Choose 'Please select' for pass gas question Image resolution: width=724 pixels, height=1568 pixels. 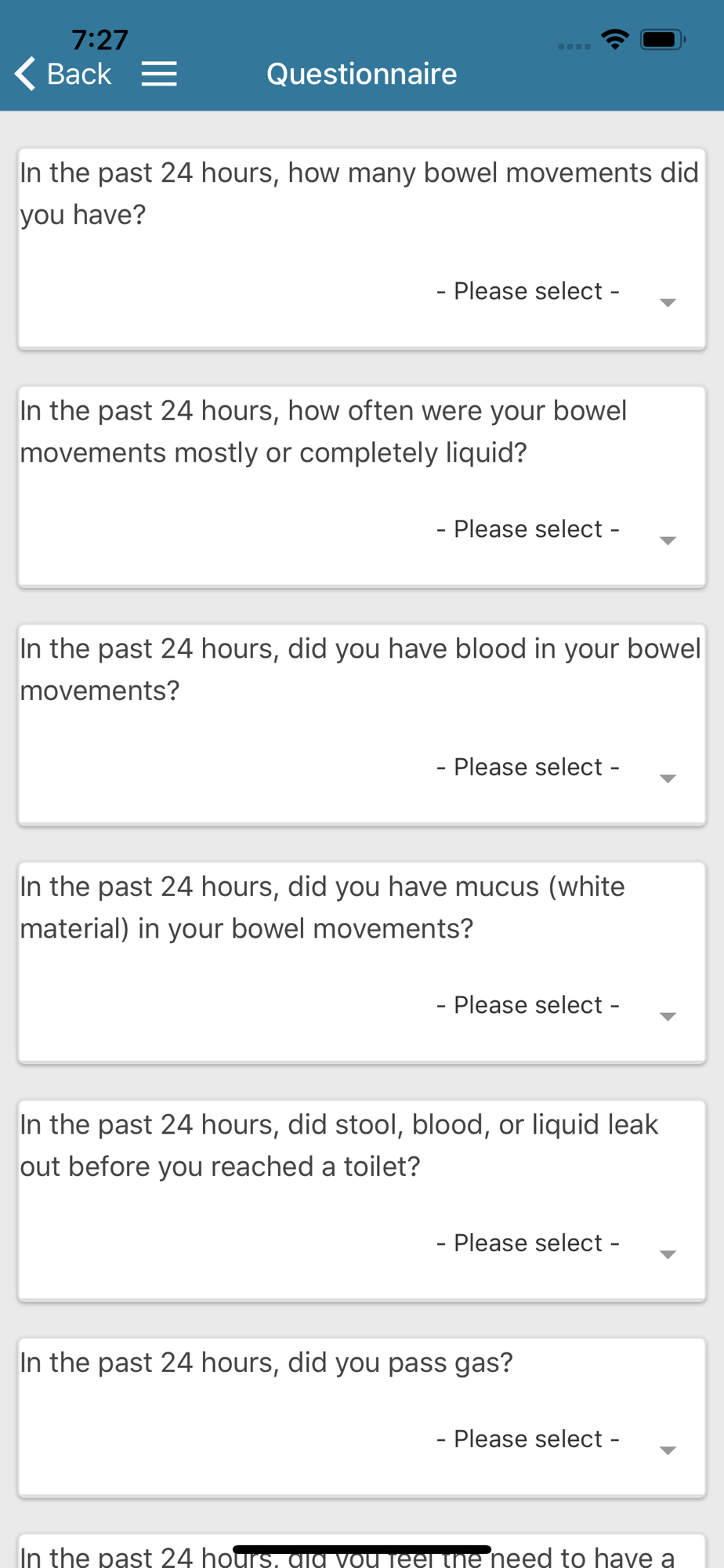[528, 1439]
